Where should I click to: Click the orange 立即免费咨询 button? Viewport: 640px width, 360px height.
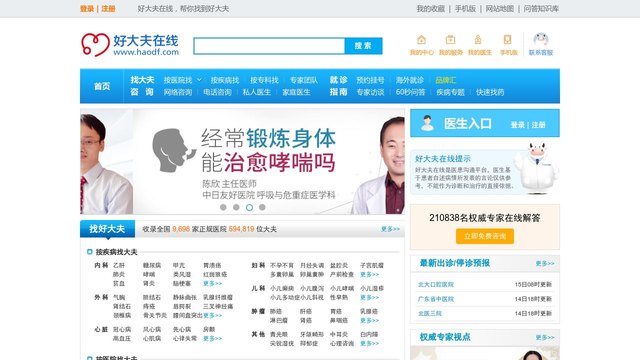click(x=485, y=236)
